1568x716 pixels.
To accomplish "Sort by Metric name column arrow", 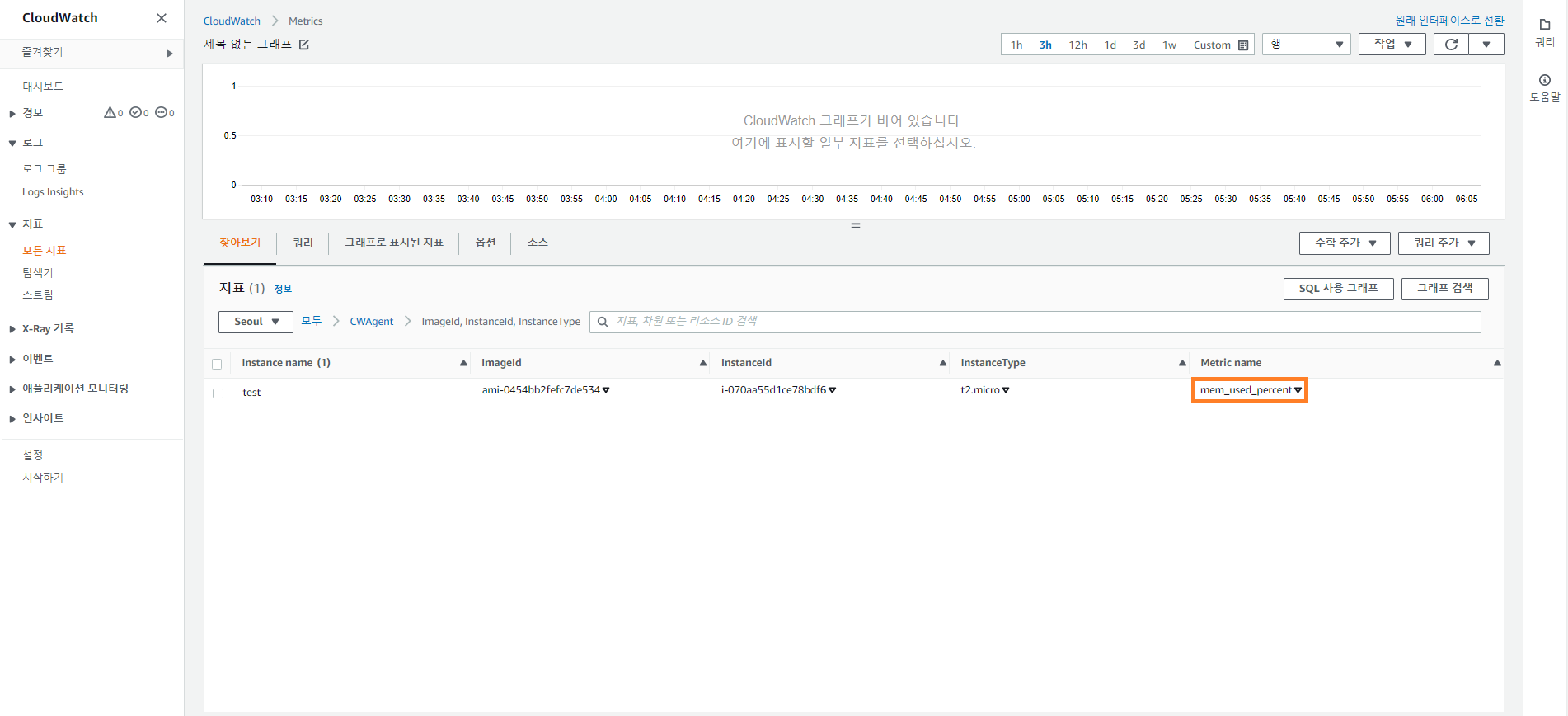I will (x=1497, y=363).
